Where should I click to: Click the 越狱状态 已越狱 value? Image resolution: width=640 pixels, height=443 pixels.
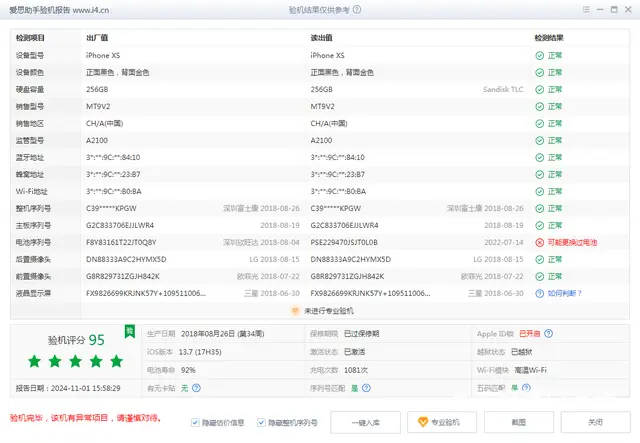(522, 352)
